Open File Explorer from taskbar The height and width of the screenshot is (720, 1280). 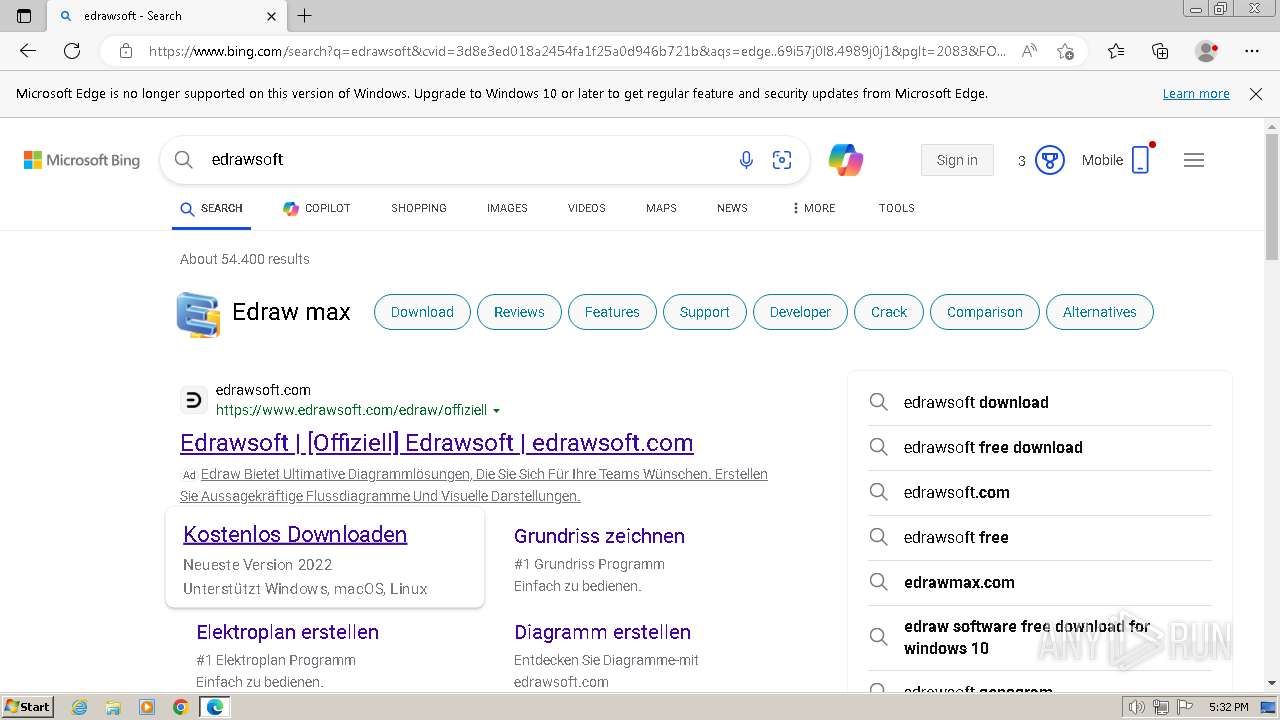(x=113, y=707)
